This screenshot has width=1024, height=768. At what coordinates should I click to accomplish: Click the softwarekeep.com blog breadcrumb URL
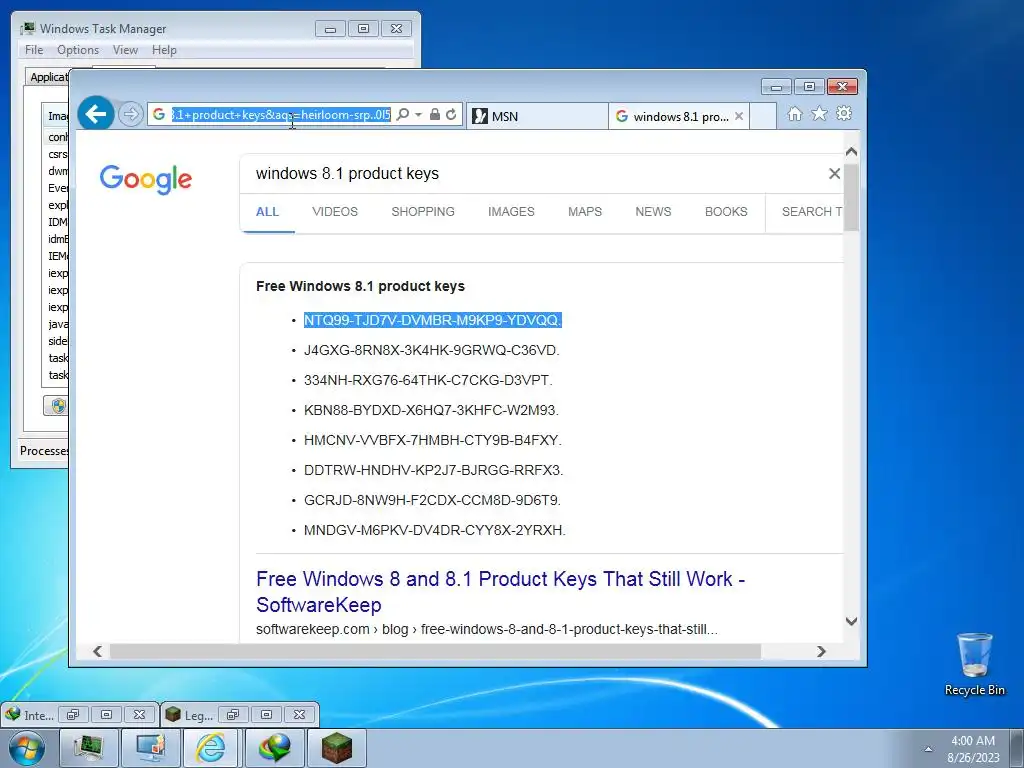coord(487,630)
